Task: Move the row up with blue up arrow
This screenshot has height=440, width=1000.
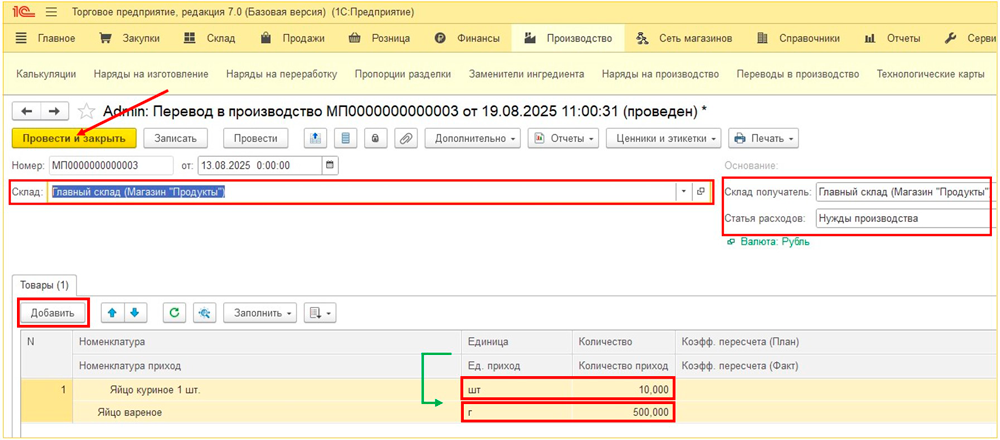Action: (x=112, y=313)
